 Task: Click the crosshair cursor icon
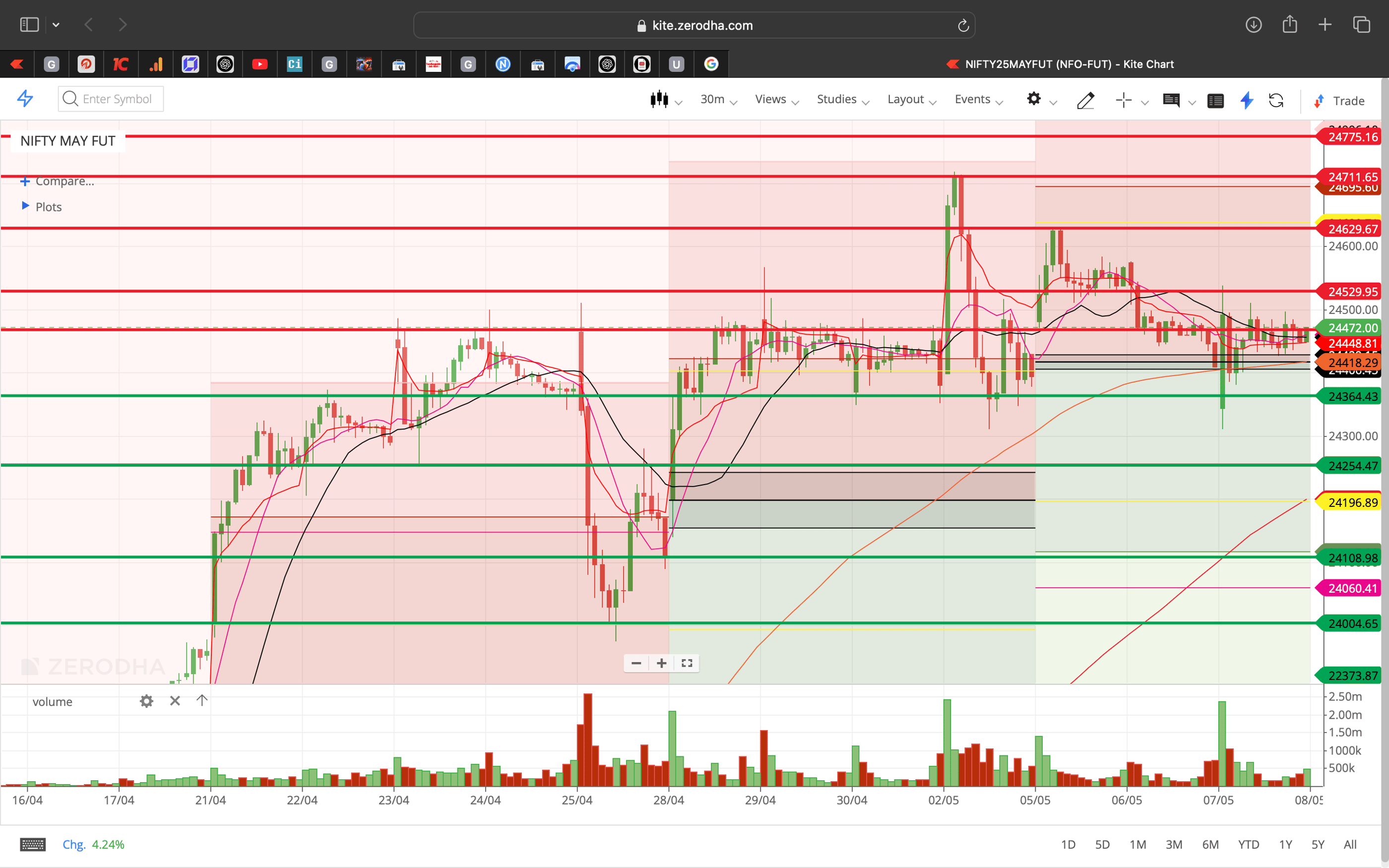point(1124,100)
